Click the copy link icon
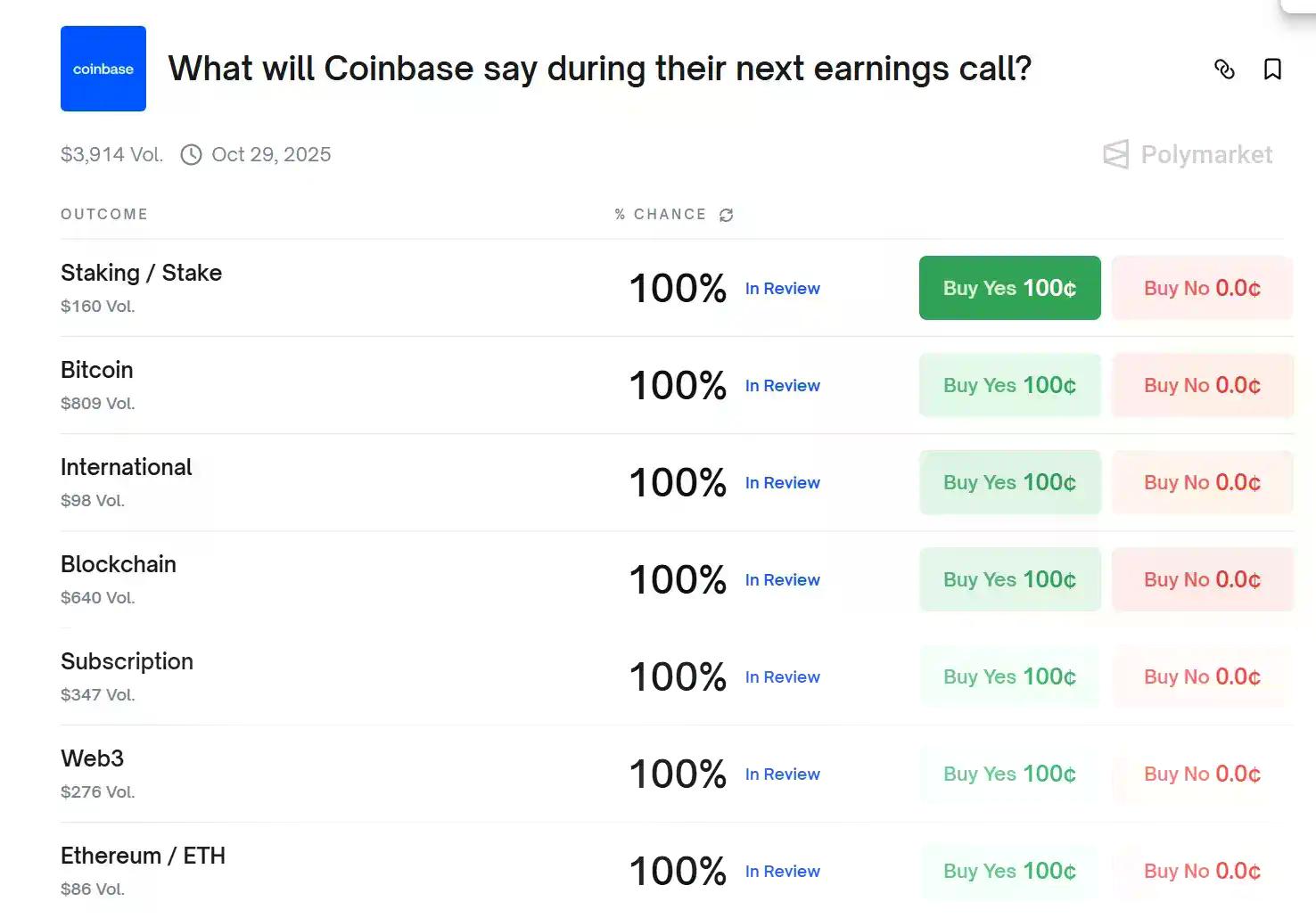 tap(1224, 70)
